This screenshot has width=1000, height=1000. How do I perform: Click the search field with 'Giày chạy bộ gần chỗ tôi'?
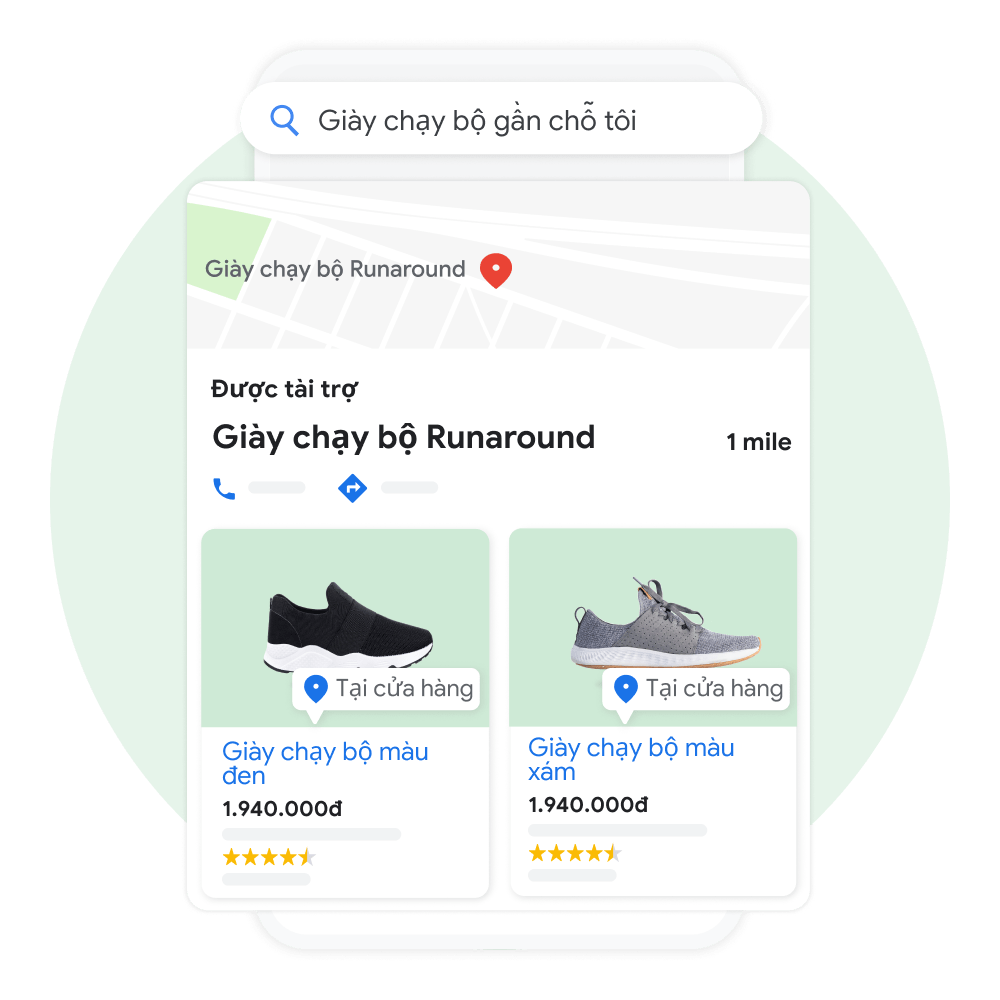coord(501,119)
